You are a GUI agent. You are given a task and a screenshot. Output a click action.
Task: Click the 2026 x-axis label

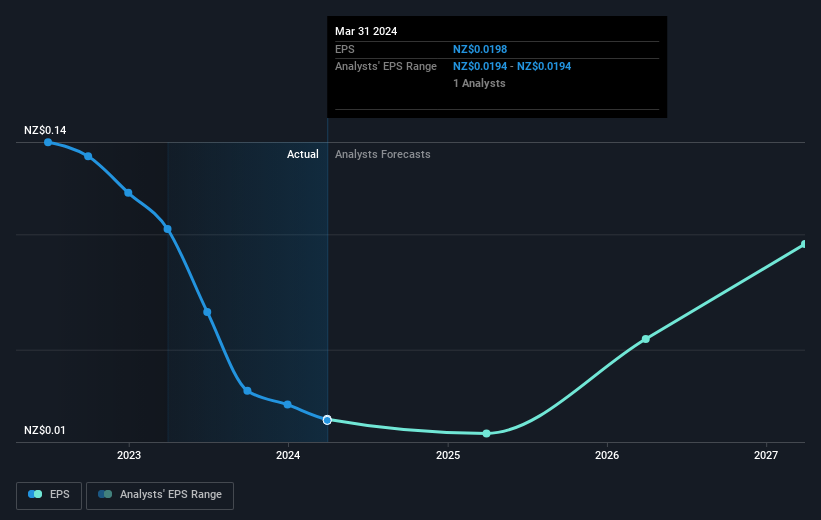[607, 455]
